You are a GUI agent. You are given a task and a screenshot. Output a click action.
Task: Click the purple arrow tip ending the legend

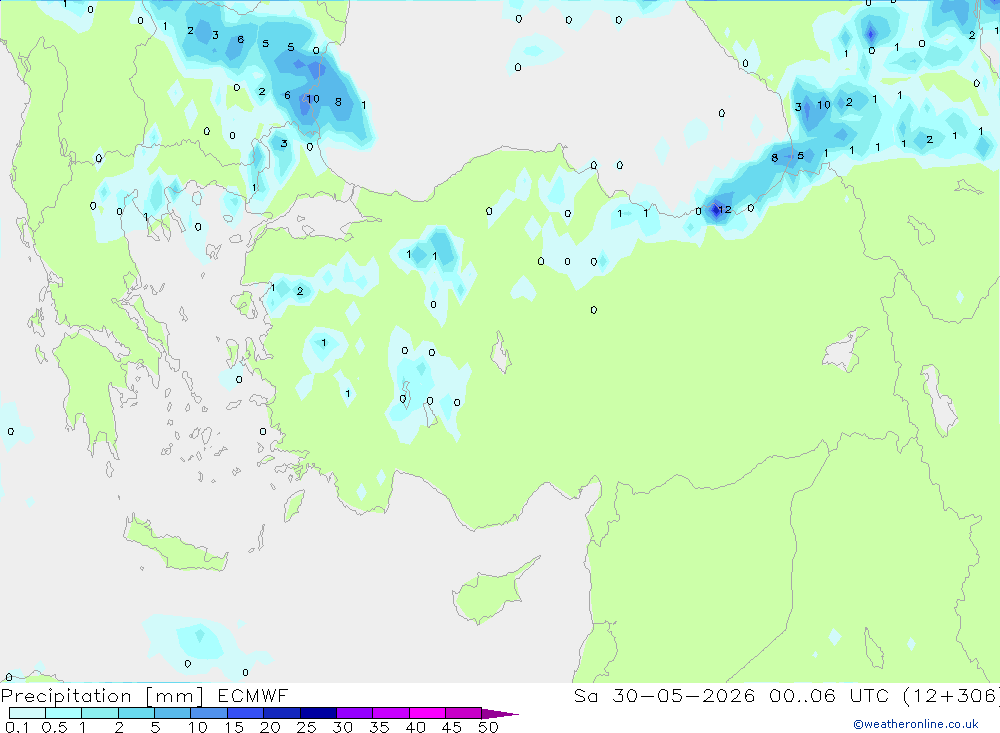tap(500, 713)
